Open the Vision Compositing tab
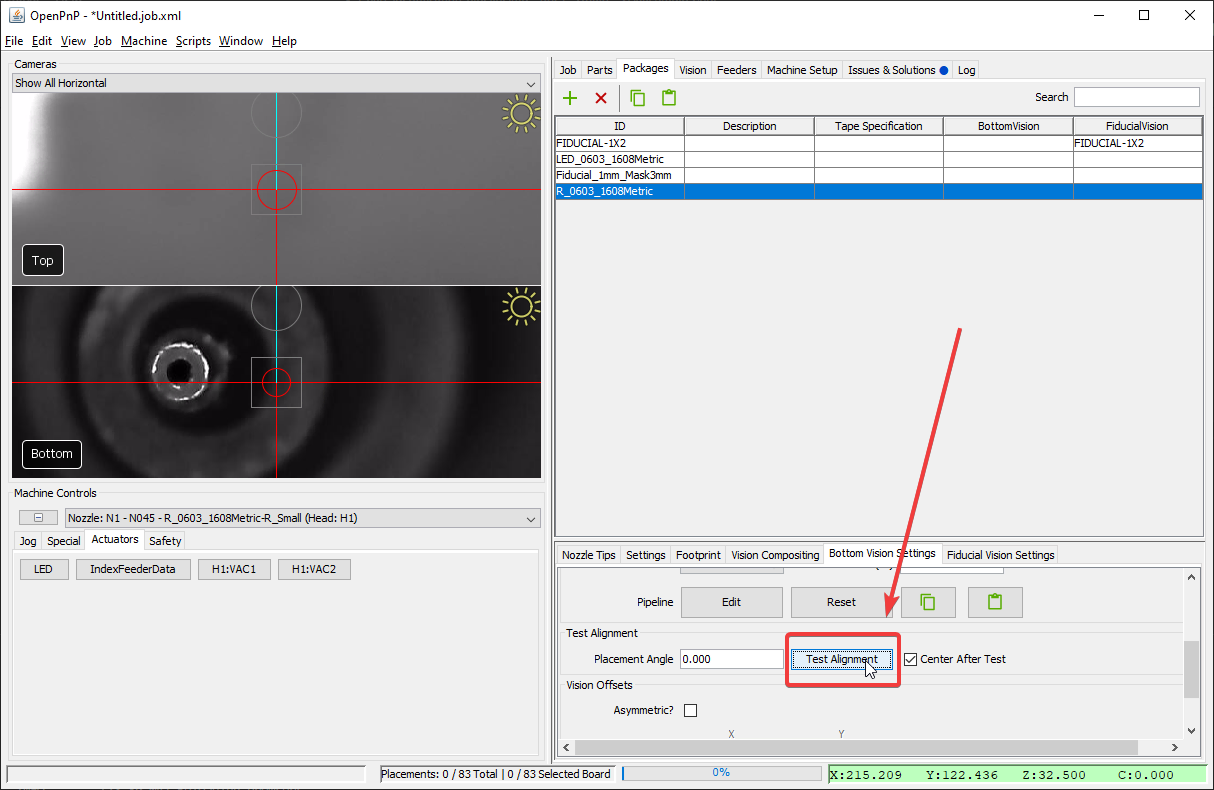The width and height of the screenshot is (1214, 790). coord(775,555)
